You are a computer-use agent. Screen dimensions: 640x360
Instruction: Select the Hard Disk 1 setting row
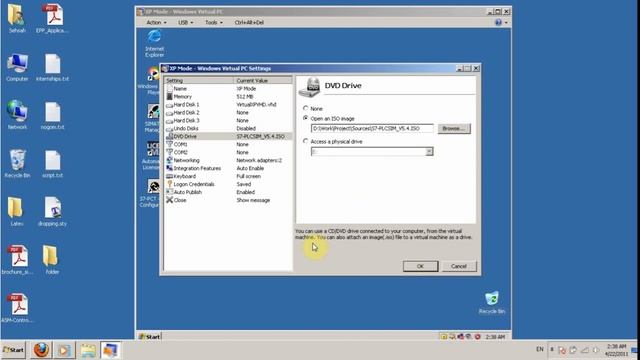click(x=228, y=104)
